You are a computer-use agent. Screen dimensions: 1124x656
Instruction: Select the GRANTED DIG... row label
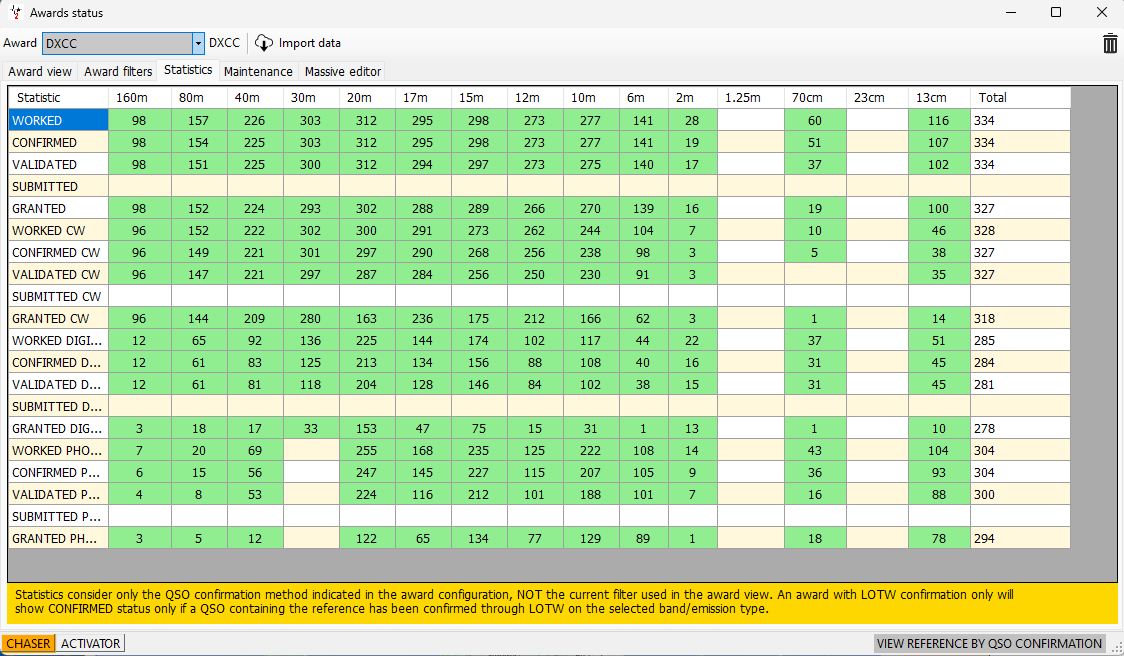pyautogui.click(x=58, y=428)
